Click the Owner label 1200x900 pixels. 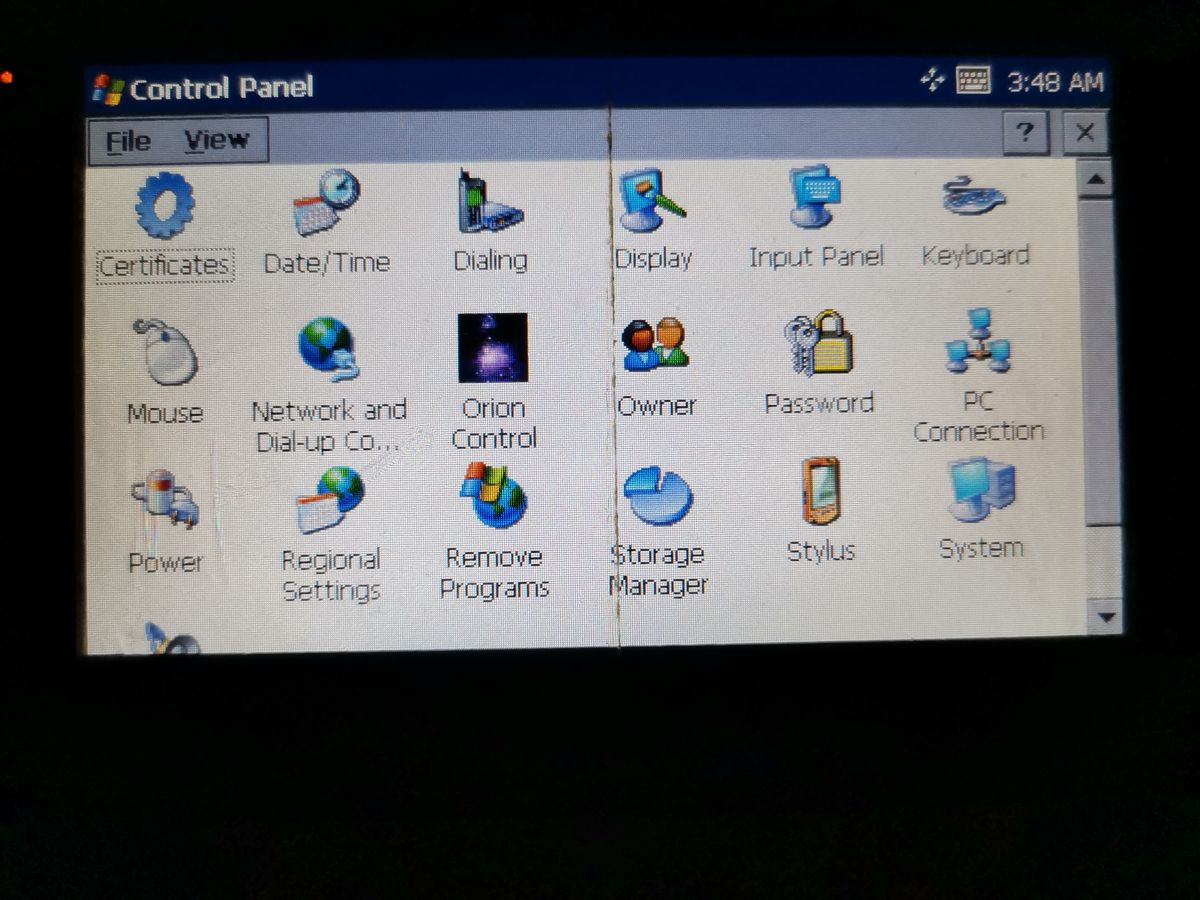[x=657, y=406]
